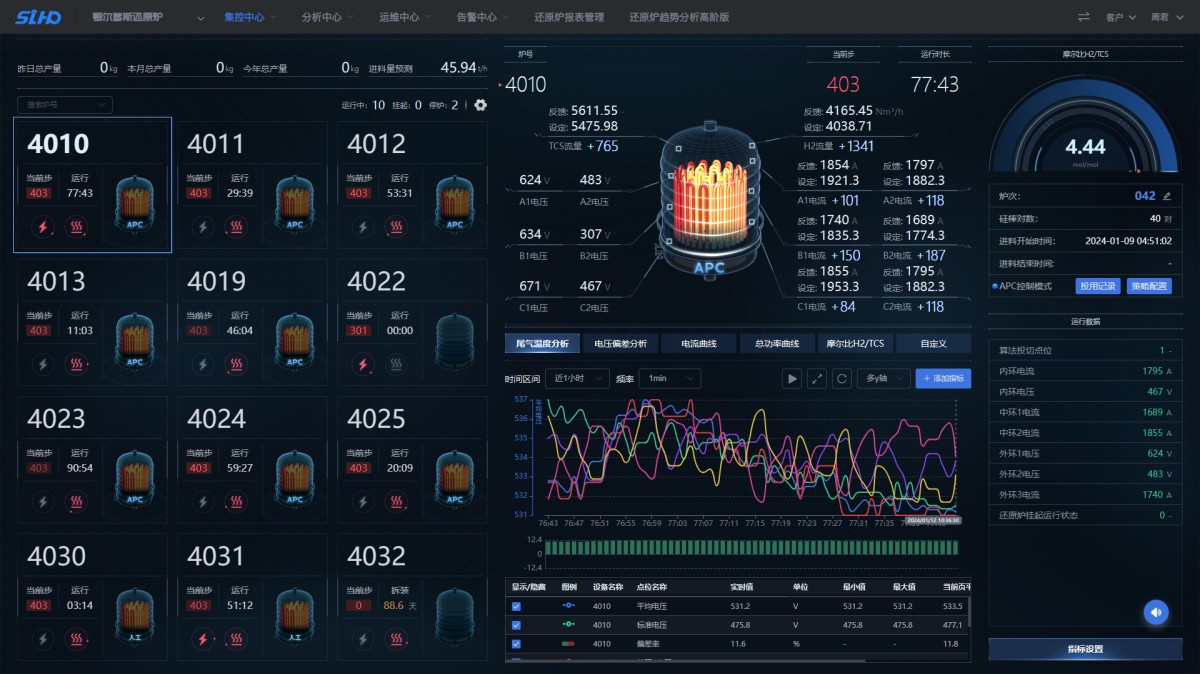Click the swap arrows icon in top bar

pos(1083,17)
